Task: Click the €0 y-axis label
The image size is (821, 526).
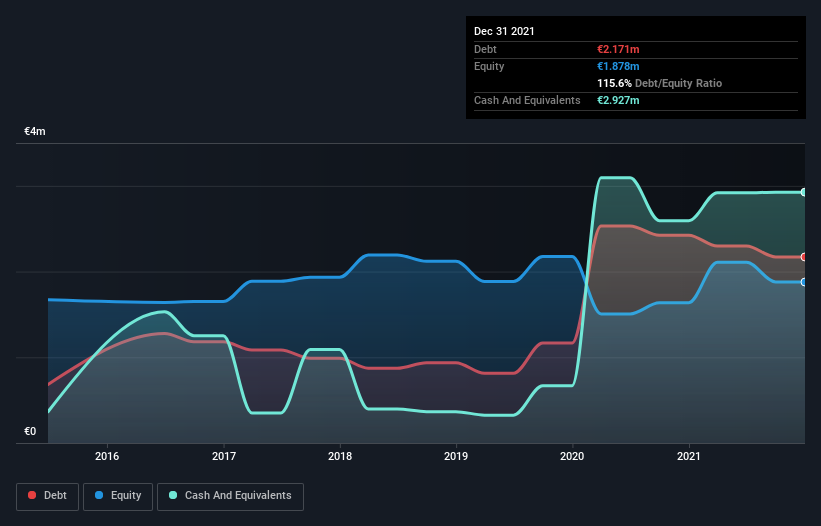Action: pos(30,431)
